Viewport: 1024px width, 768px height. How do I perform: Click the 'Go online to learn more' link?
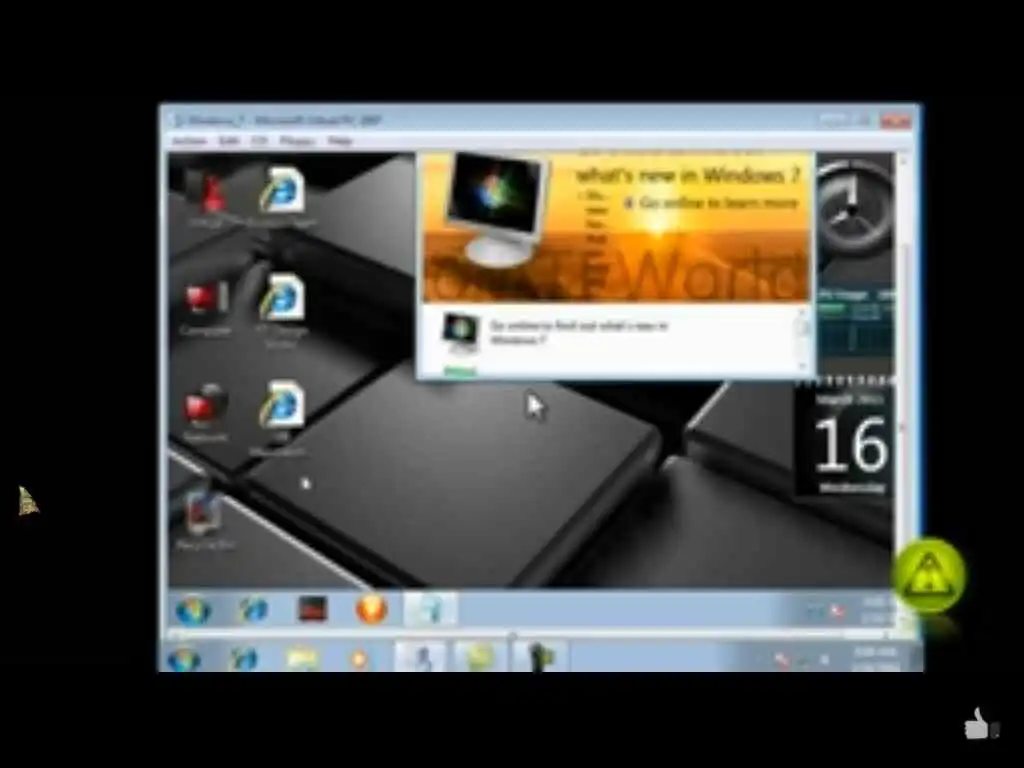click(718, 203)
